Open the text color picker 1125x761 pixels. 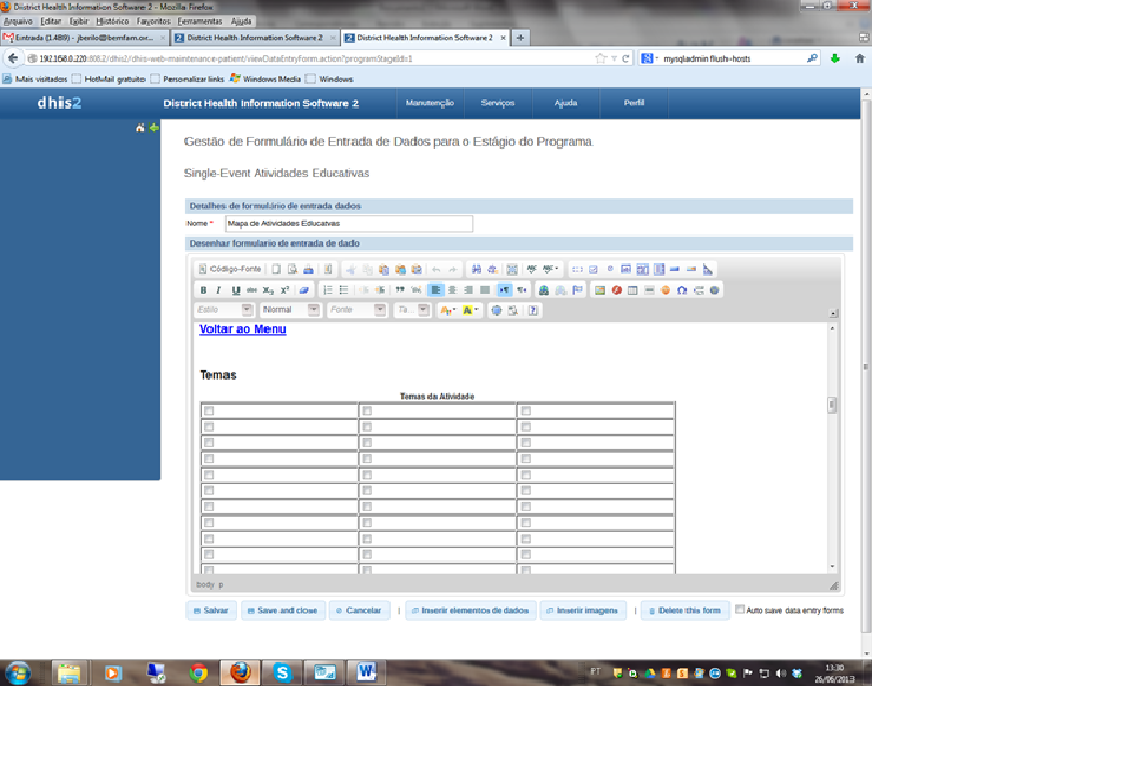[448, 310]
